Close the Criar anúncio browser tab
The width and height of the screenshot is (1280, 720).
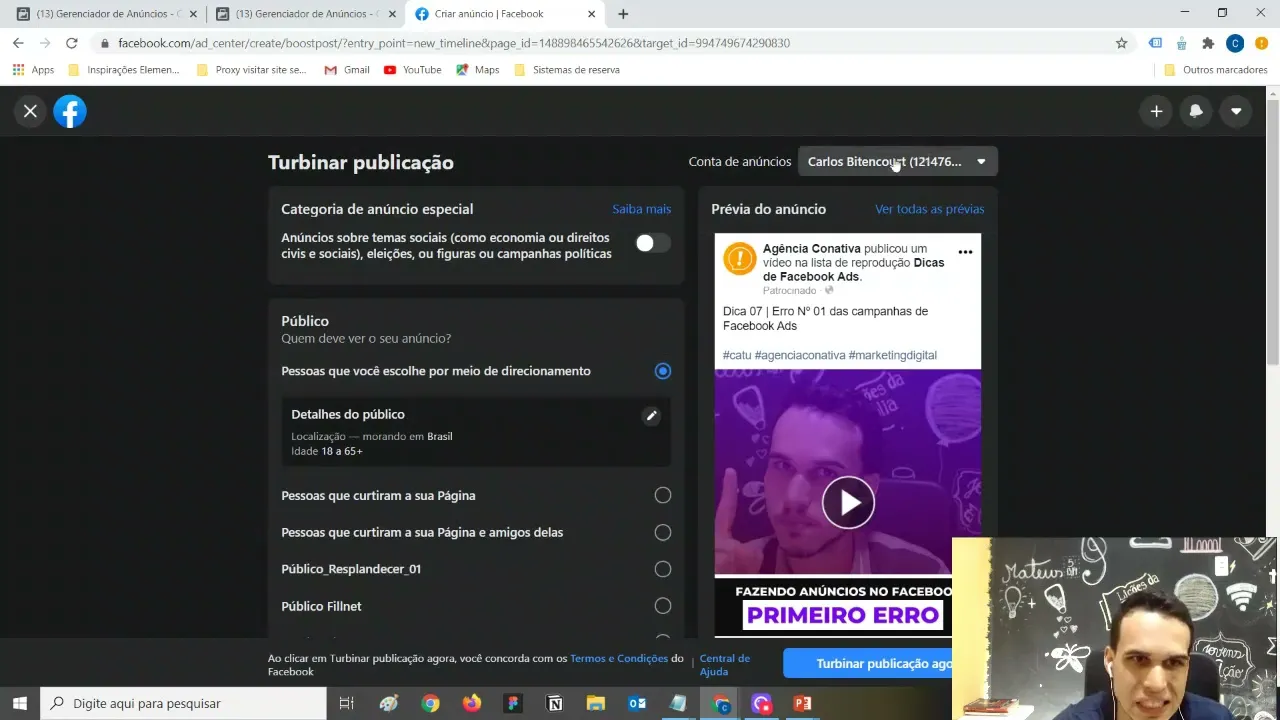pyautogui.click(x=592, y=14)
